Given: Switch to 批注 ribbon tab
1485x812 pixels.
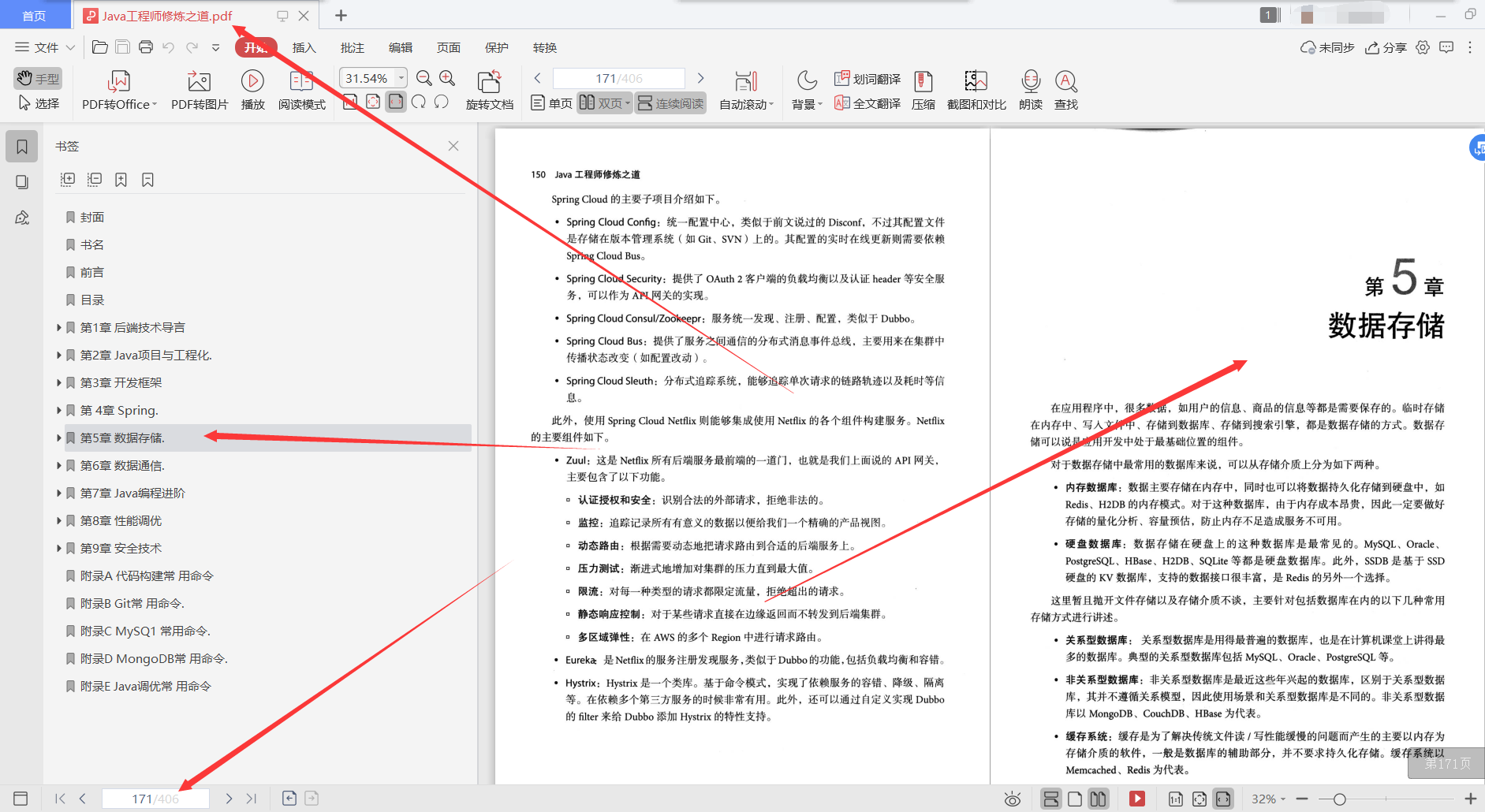Looking at the screenshot, I should click(x=352, y=47).
